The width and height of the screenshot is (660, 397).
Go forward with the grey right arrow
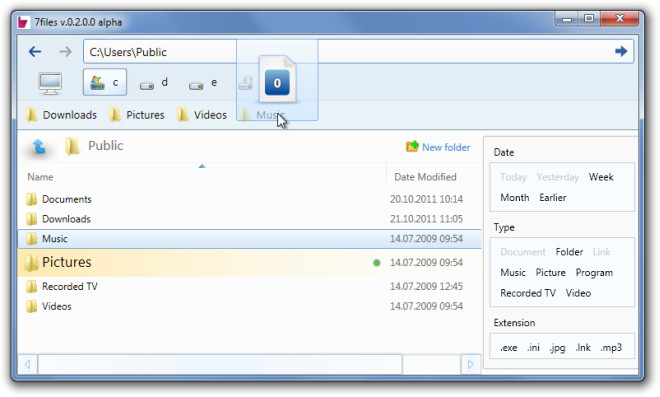65,52
